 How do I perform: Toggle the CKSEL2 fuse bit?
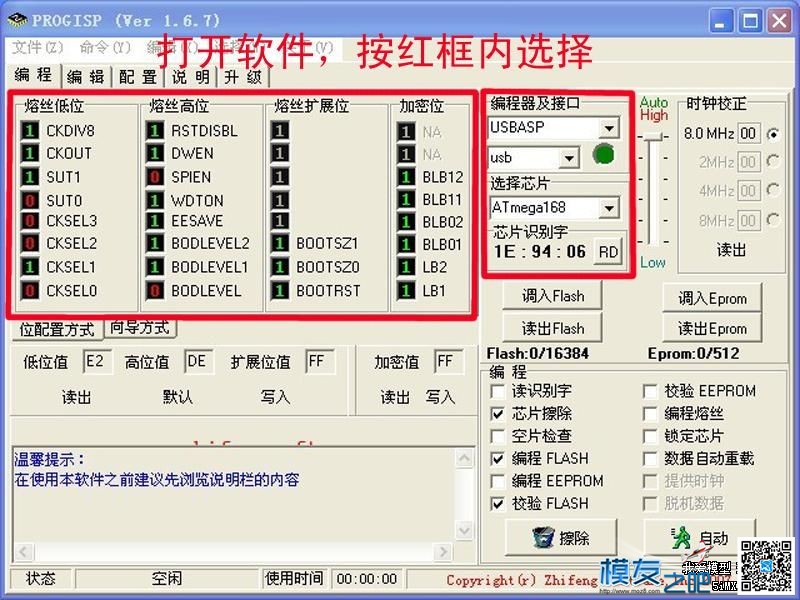[30, 243]
